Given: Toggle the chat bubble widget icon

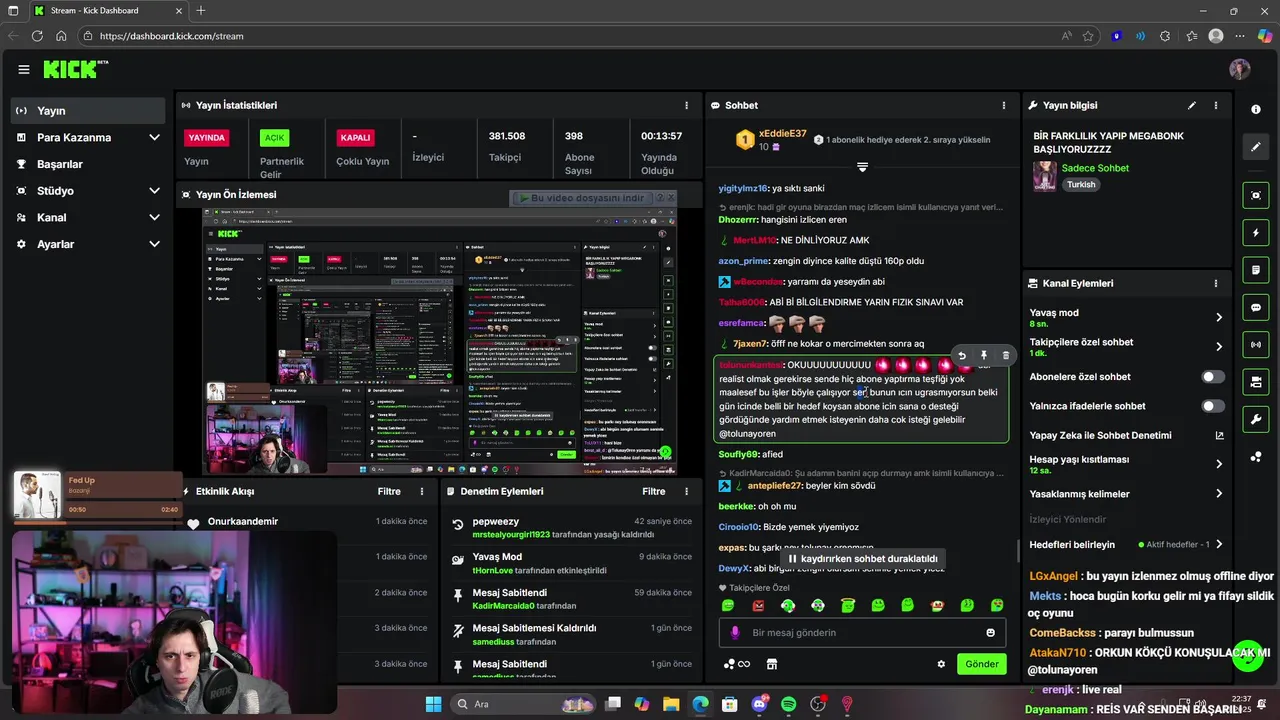Looking at the screenshot, I should coord(1256,307).
